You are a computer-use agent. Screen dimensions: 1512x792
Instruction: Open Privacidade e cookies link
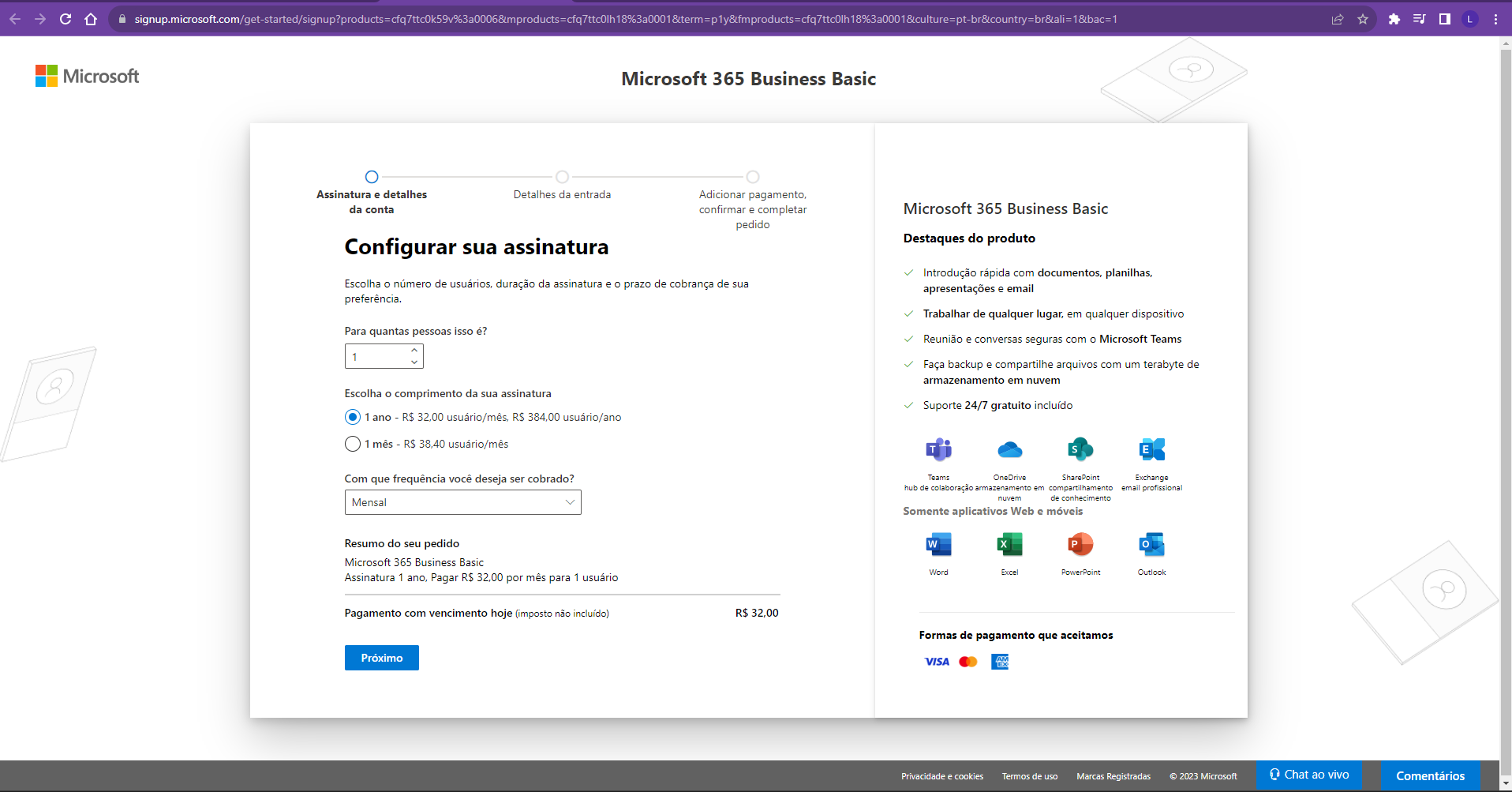tap(942, 776)
